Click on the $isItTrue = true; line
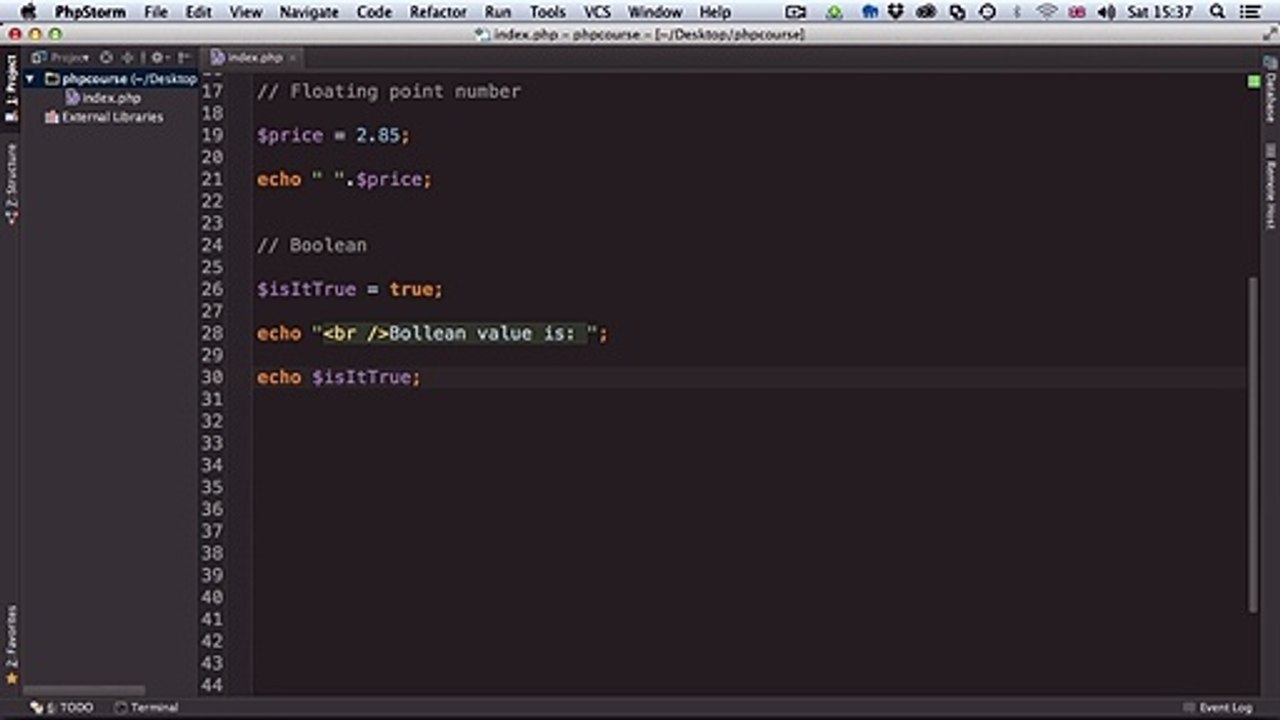 (x=349, y=289)
